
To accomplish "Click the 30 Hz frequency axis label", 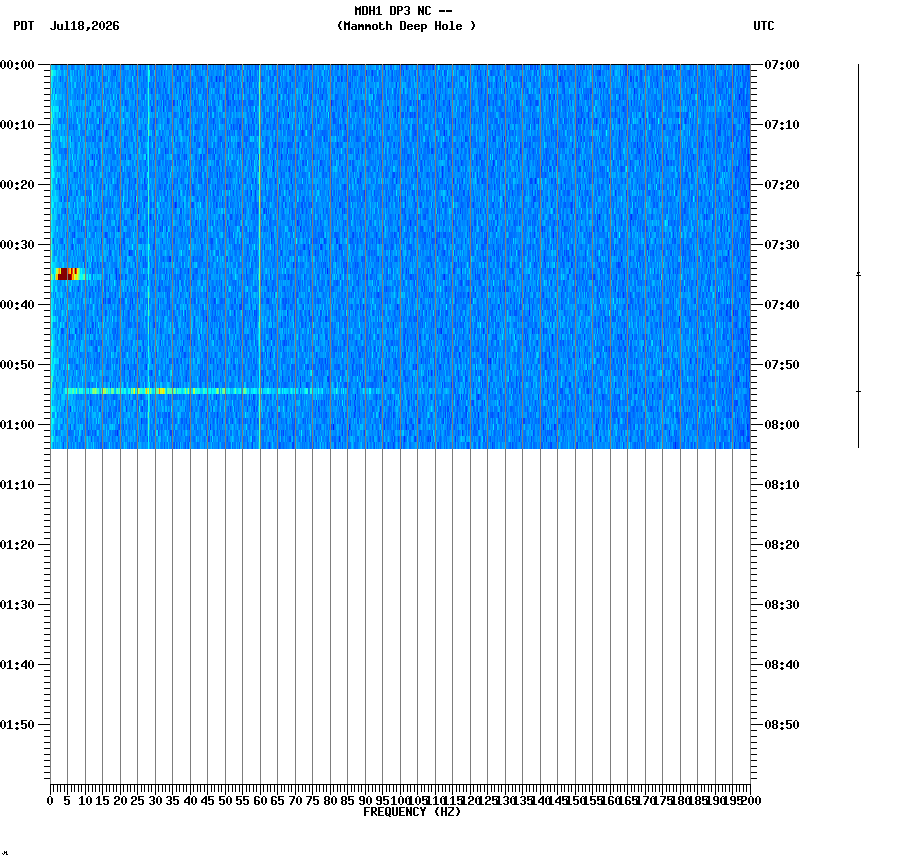I will click(155, 800).
